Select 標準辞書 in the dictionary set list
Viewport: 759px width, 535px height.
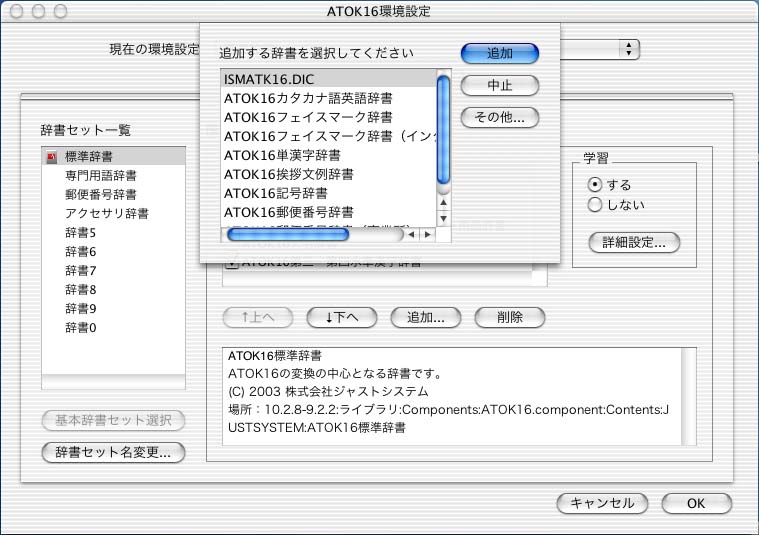(x=113, y=156)
